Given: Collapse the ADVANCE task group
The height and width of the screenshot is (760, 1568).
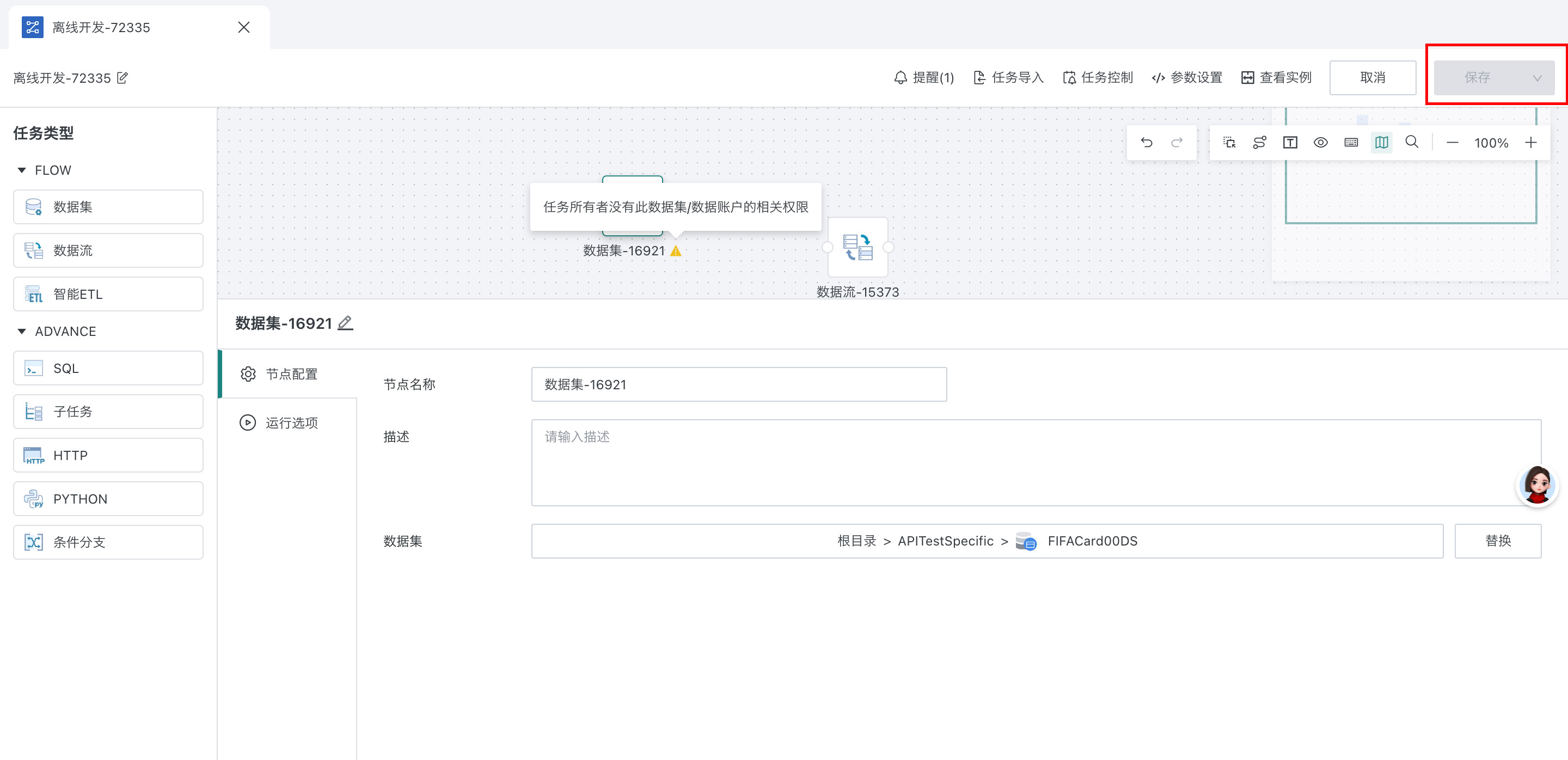Looking at the screenshot, I should tap(22, 332).
